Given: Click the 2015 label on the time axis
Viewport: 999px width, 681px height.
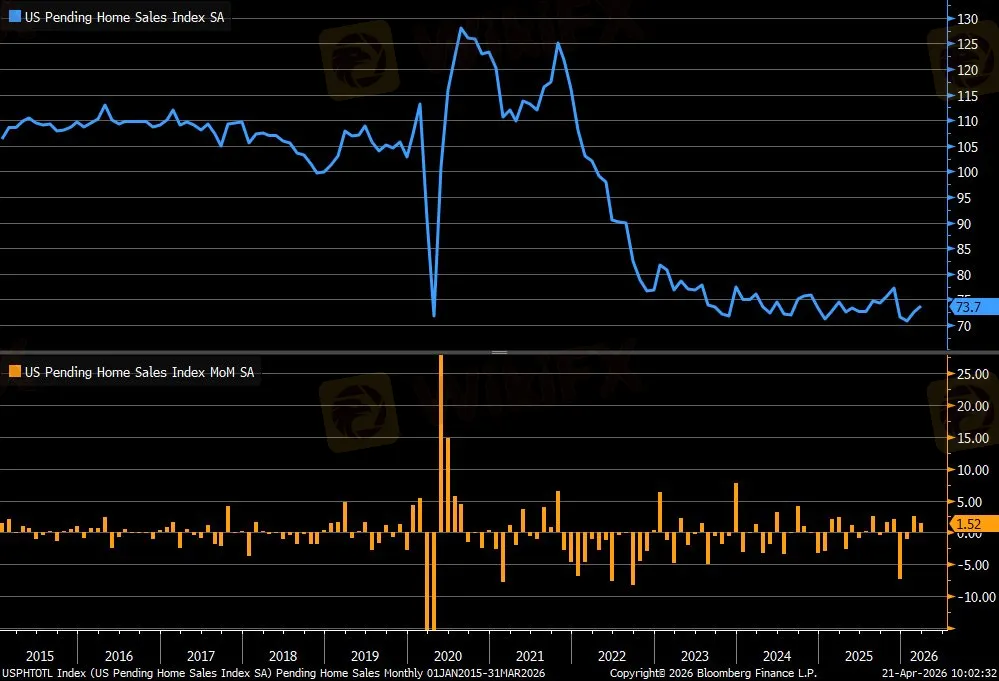Looking at the screenshot, I should [x=40, y=656].
